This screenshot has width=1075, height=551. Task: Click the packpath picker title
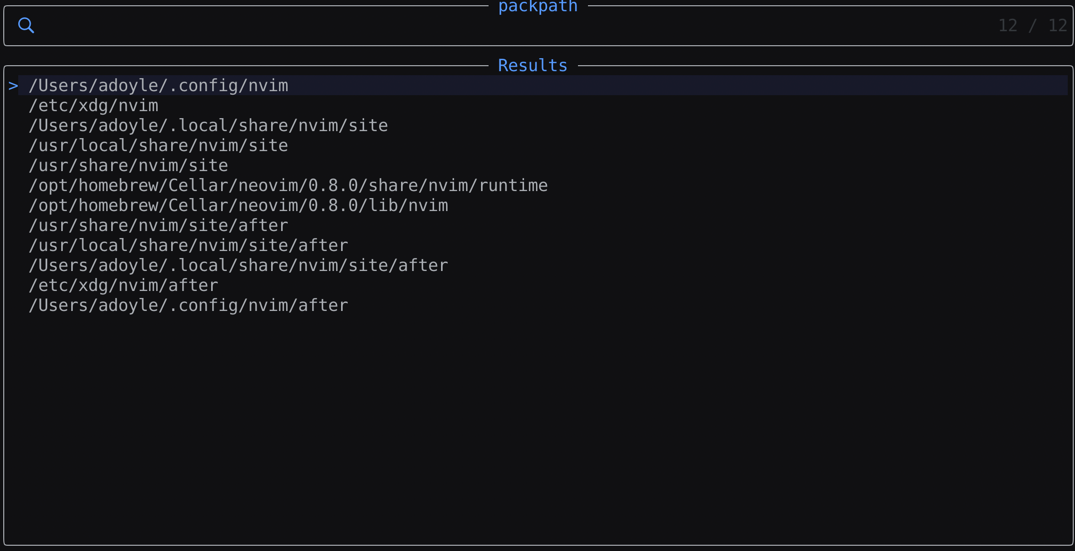[537, 7]
